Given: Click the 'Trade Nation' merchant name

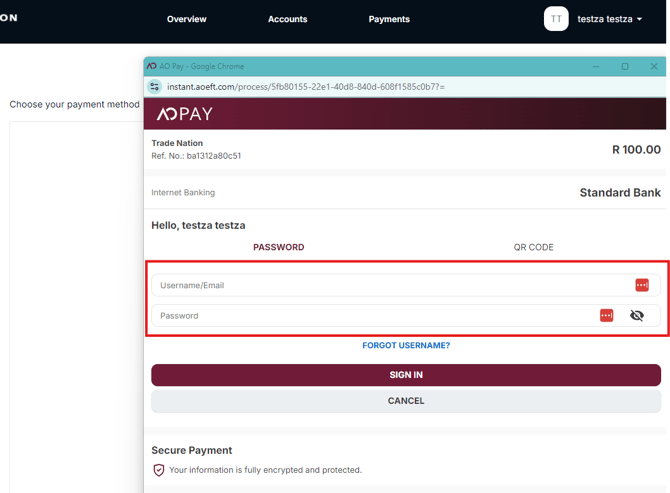Looking at the screenshot, I should 177,143.
